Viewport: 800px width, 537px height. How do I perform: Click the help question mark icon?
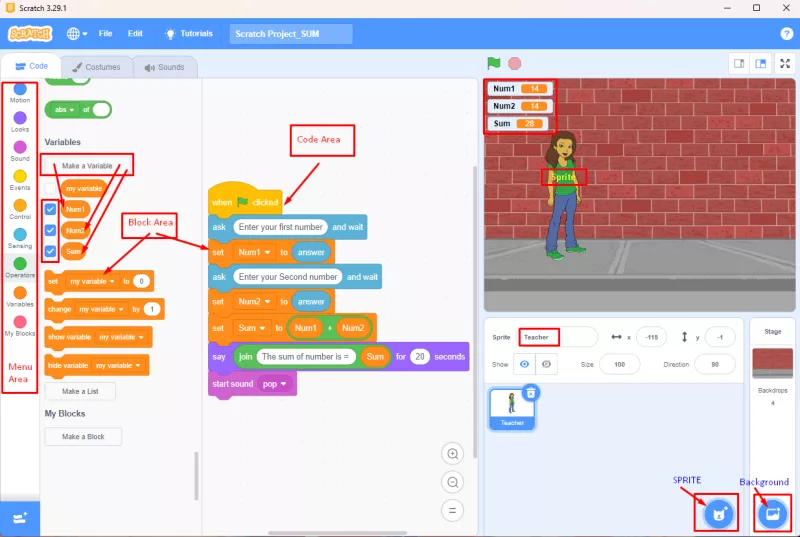(786, 34)
